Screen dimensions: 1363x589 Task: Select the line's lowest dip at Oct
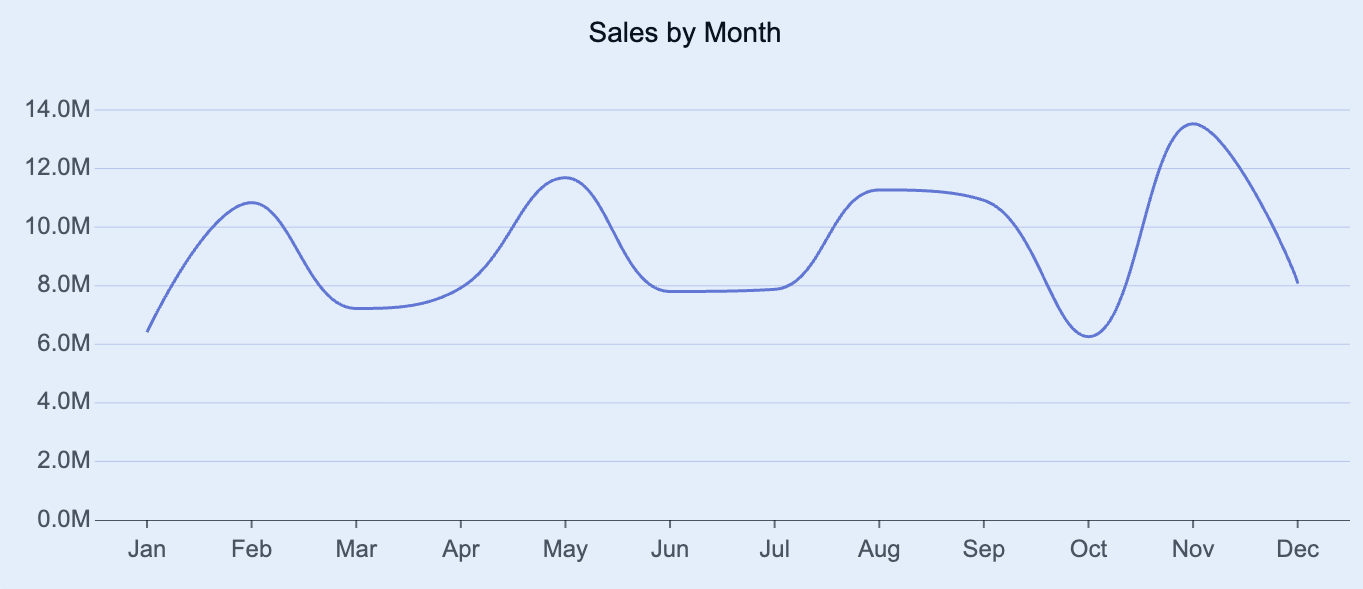click(1088, 336)
